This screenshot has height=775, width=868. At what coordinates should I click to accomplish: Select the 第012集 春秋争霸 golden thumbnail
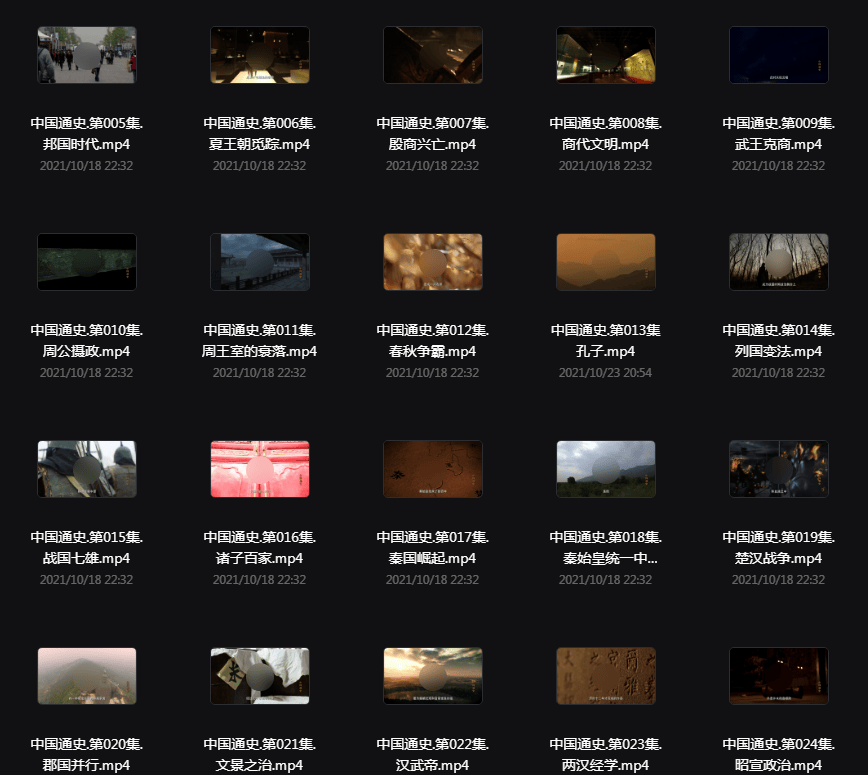pos(433,262)
